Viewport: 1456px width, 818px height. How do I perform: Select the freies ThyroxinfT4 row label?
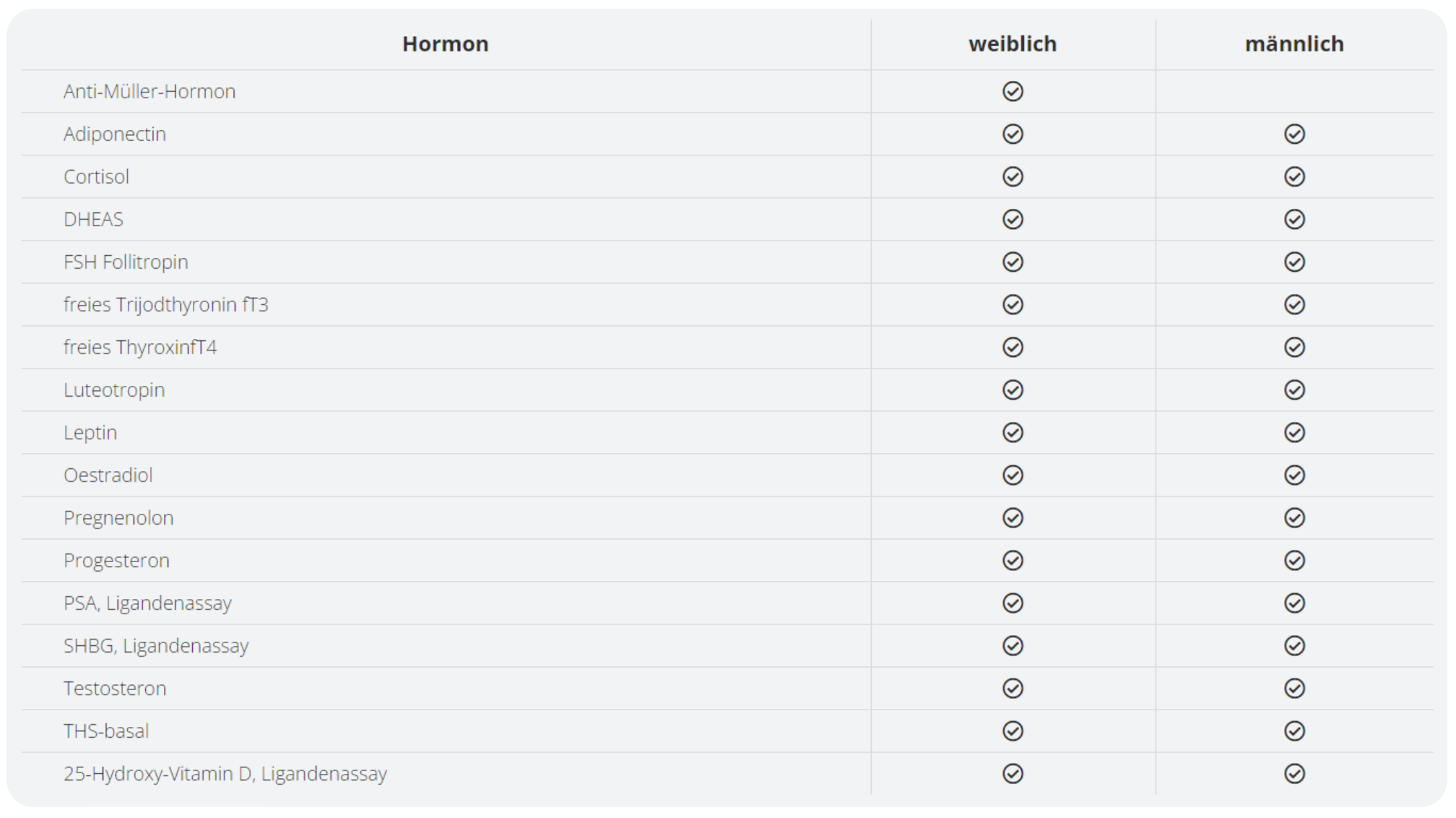tap(140, 348)
